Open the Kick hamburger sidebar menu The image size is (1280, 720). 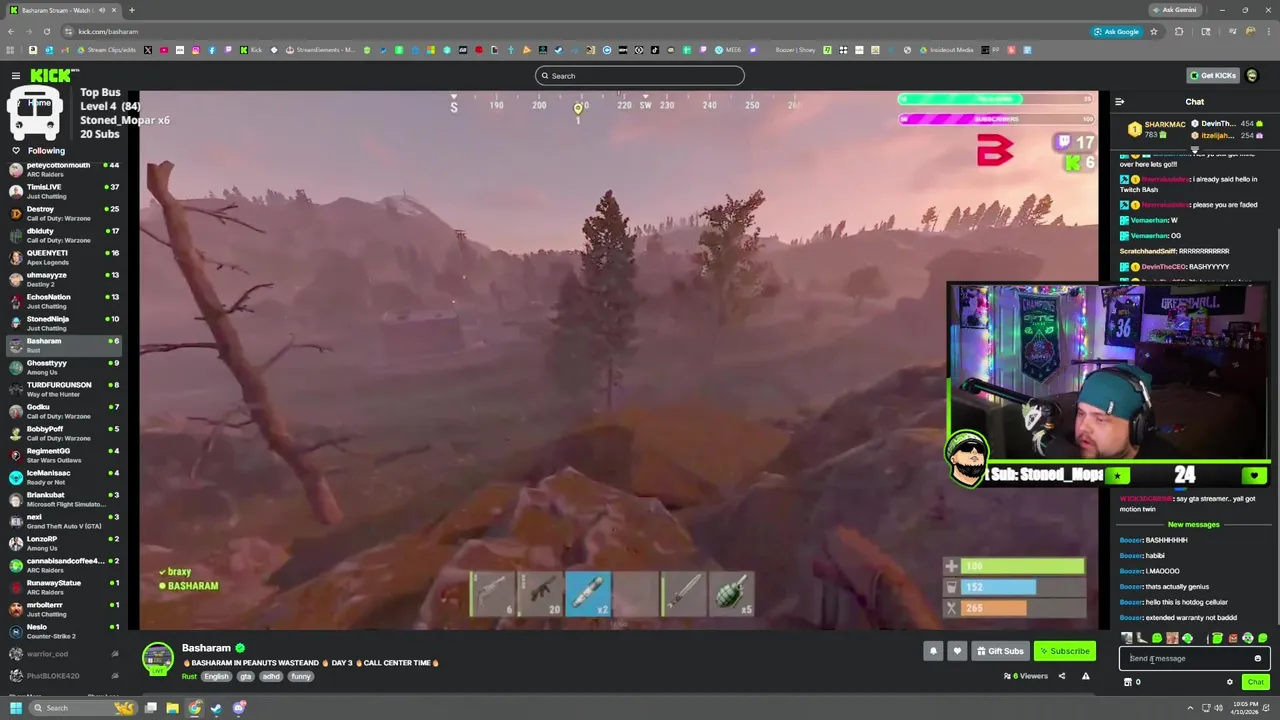[x=16, y=76]
